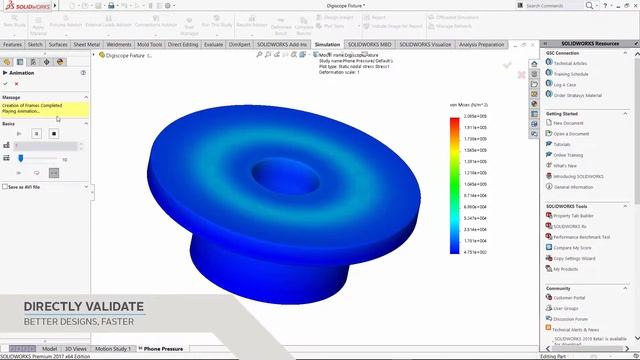The image size is (640, 360).
Task: Enable Save as AVI file checkbox
Action: (x=5, y=187)
